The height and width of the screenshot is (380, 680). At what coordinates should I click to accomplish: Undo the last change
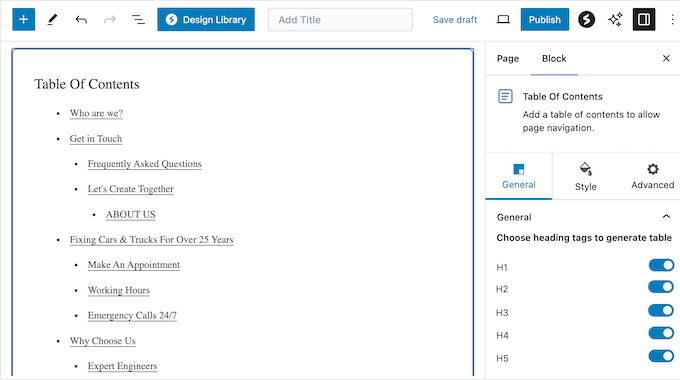(x=81, y=20)
